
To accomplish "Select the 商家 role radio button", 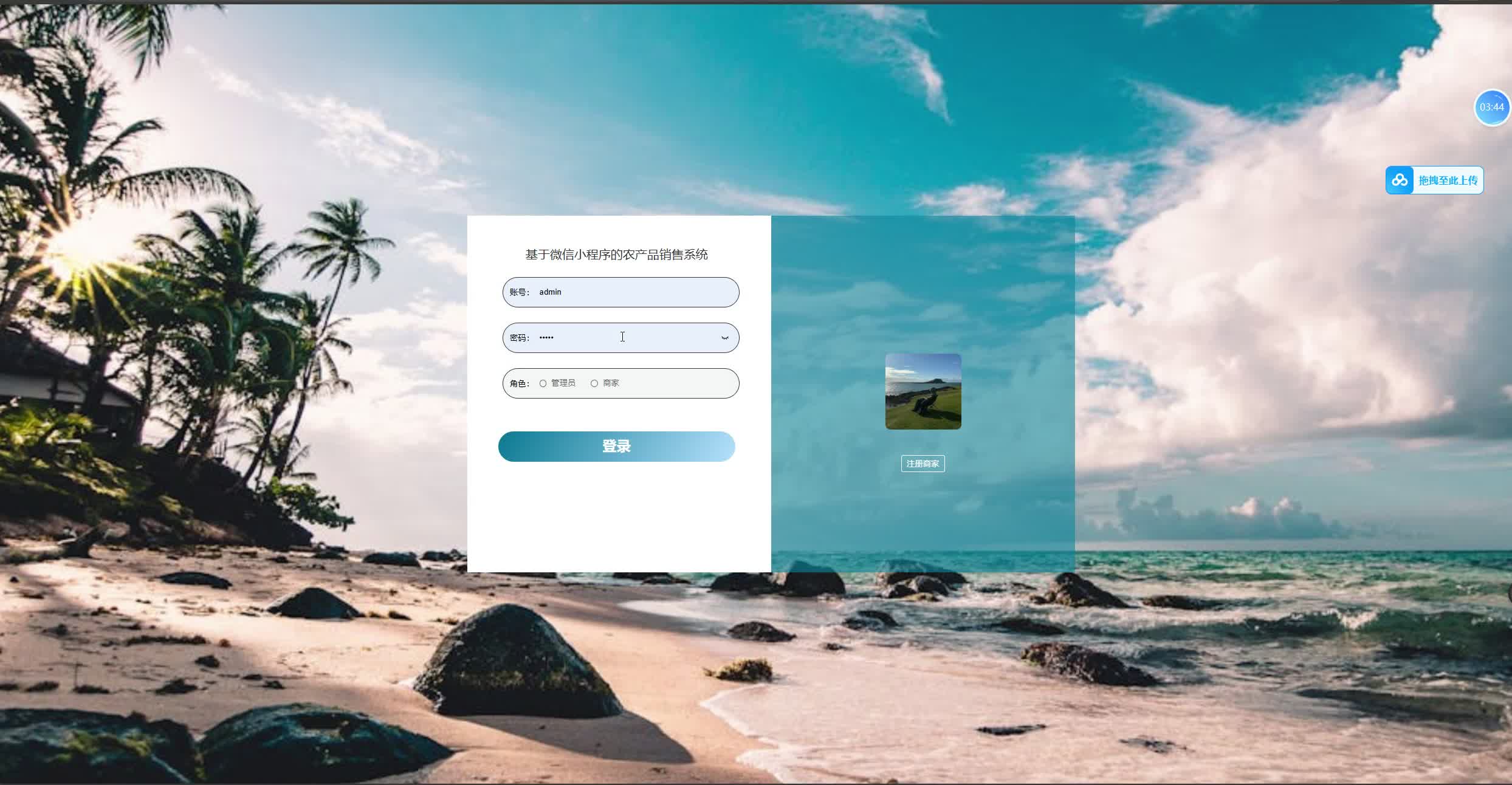I will (x=594, y=383).
